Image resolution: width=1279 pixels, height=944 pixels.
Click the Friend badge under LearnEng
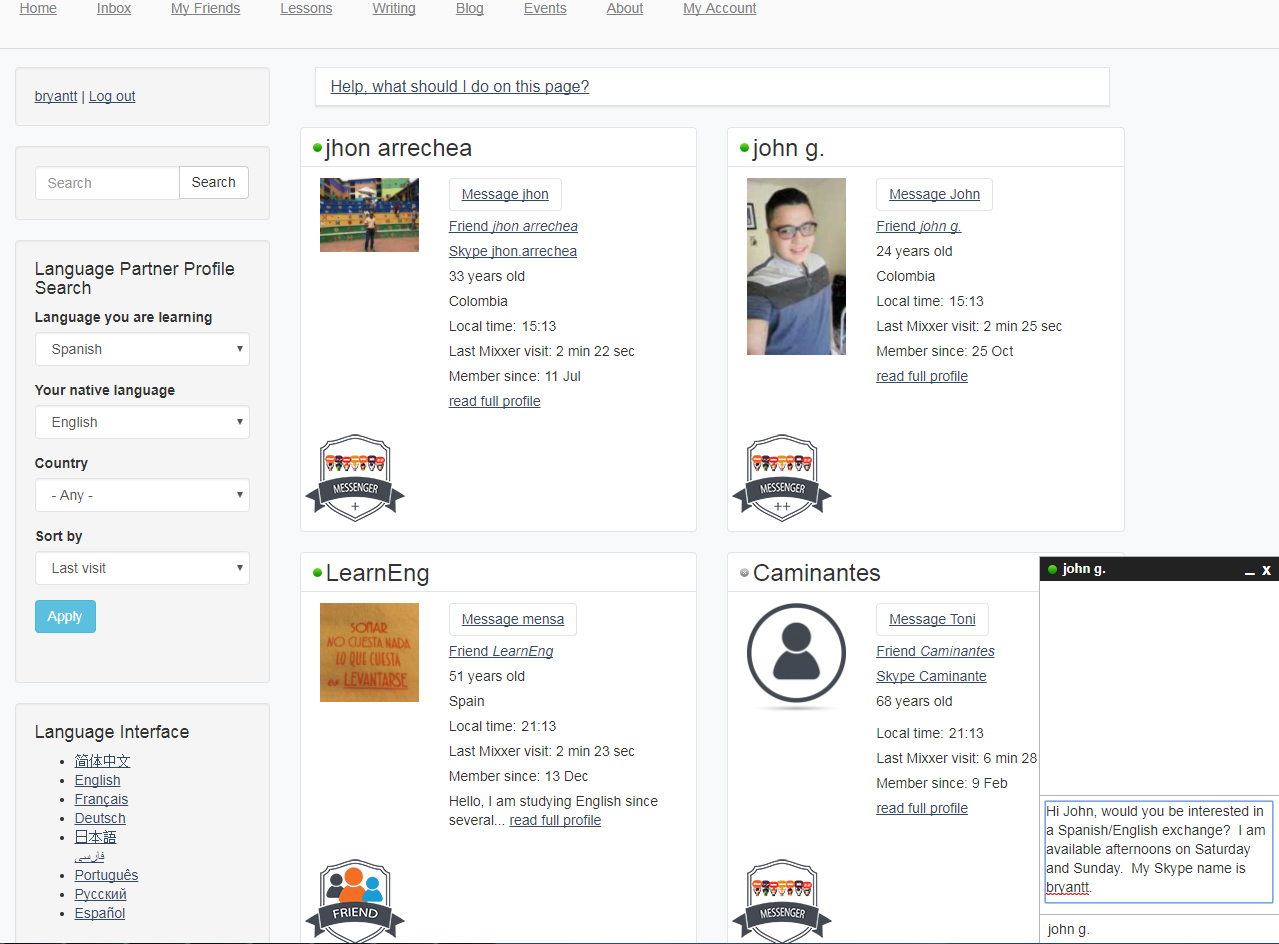(355, 900)
